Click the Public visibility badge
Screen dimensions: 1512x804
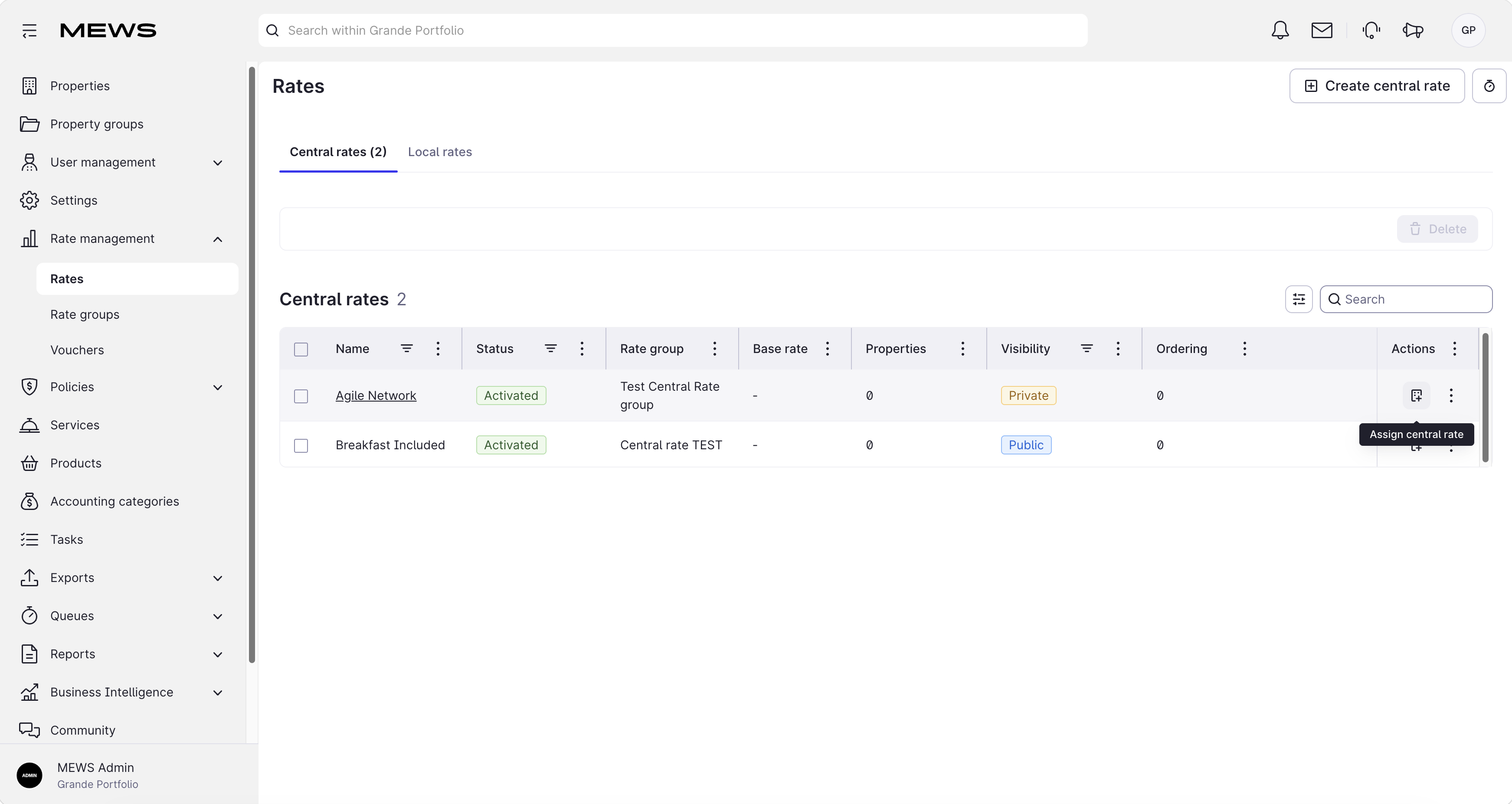click(x=1026, y=445)
